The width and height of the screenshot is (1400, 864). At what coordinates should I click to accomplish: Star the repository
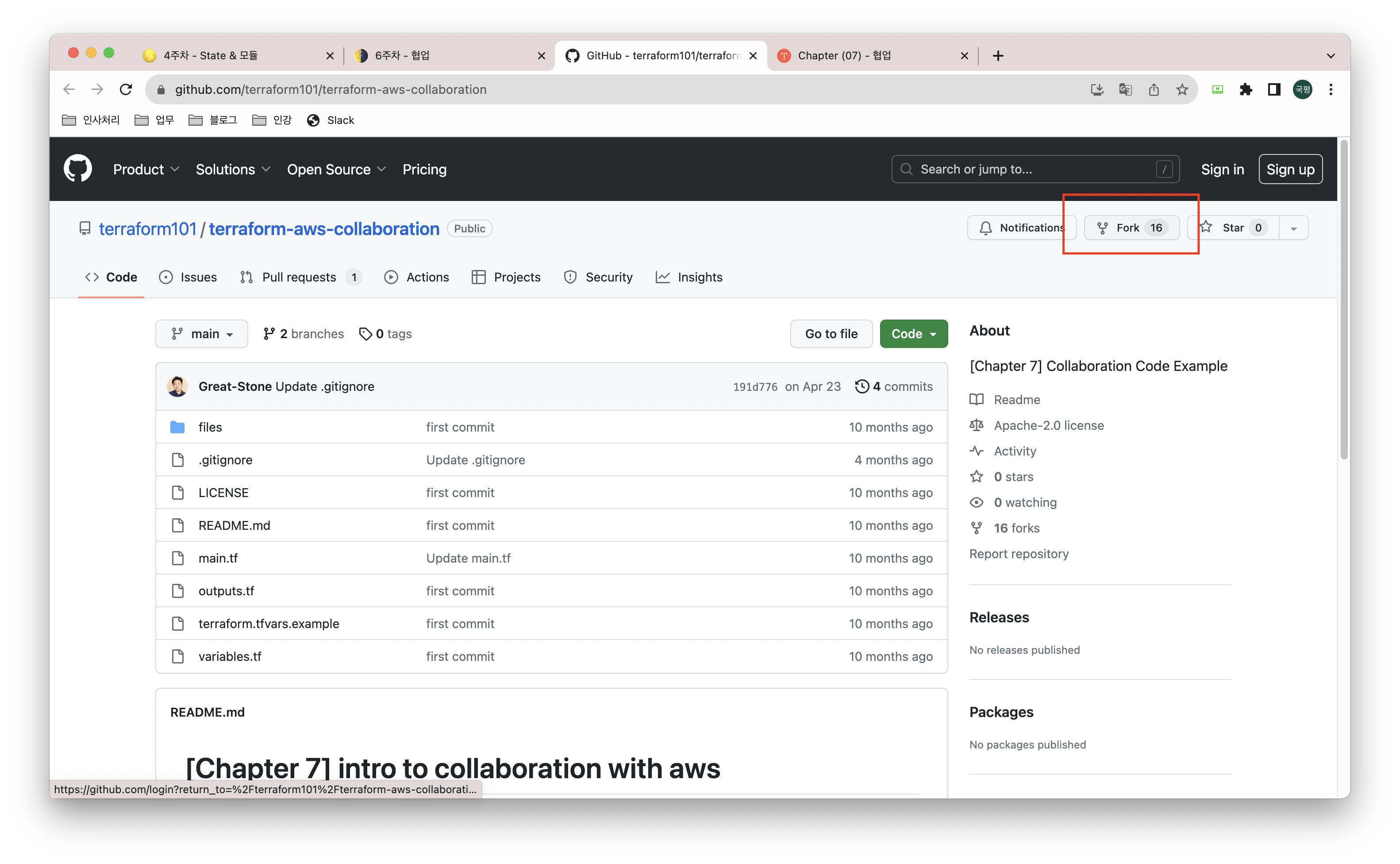[1234, 228]
